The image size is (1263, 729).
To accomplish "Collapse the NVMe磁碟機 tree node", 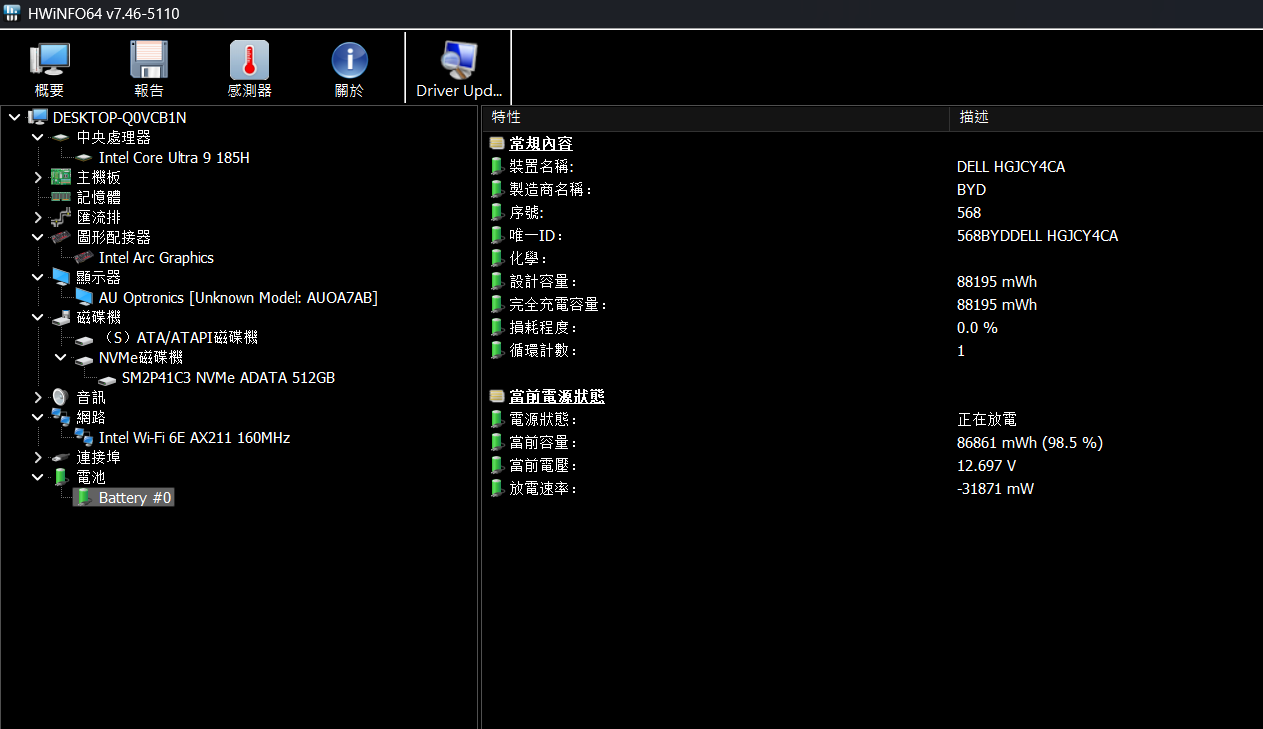I will (61, 357).
